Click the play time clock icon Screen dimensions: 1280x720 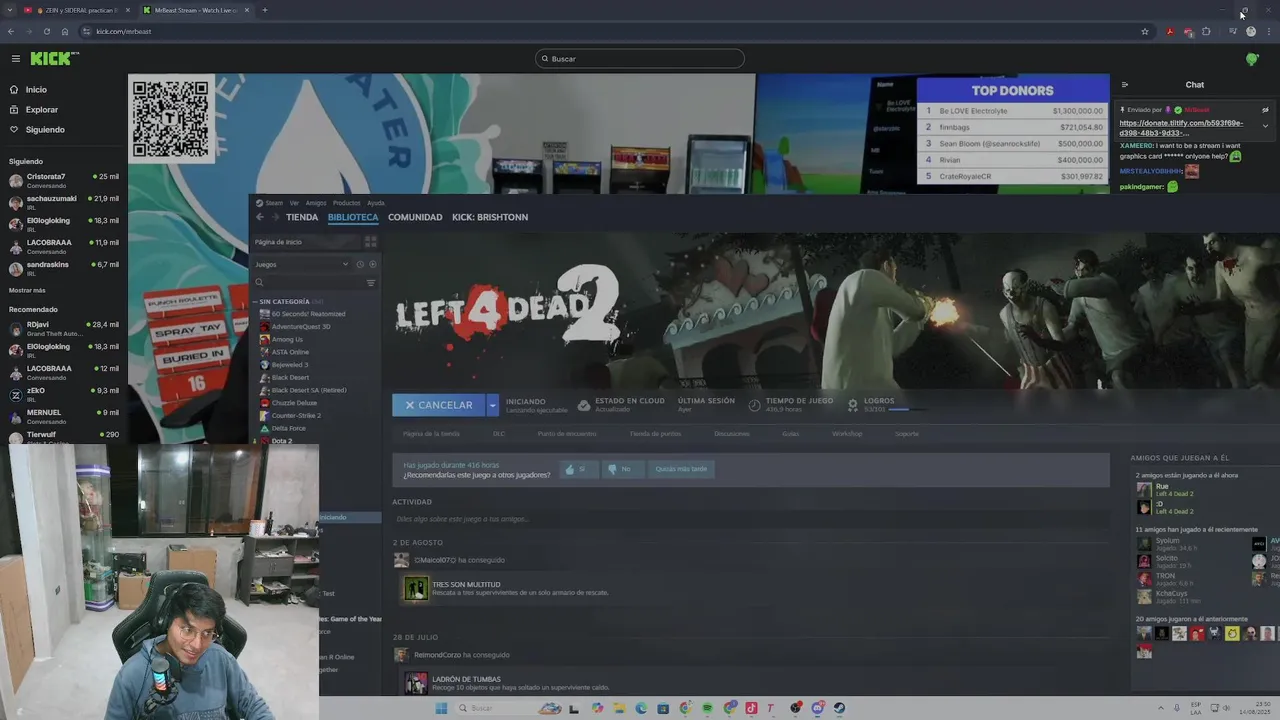tap(755, 405)
